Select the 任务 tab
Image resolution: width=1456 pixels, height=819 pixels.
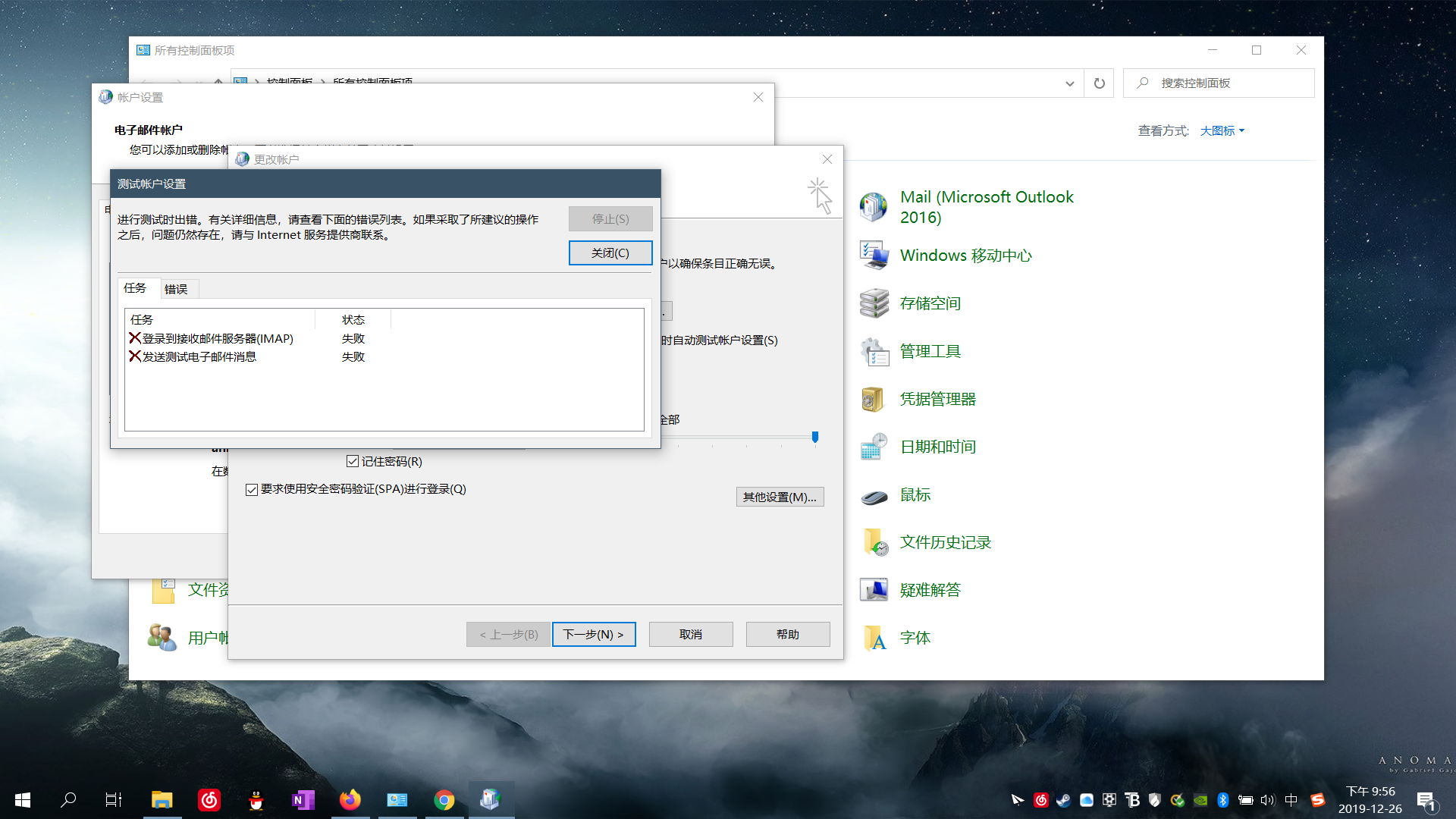point(136,288)
